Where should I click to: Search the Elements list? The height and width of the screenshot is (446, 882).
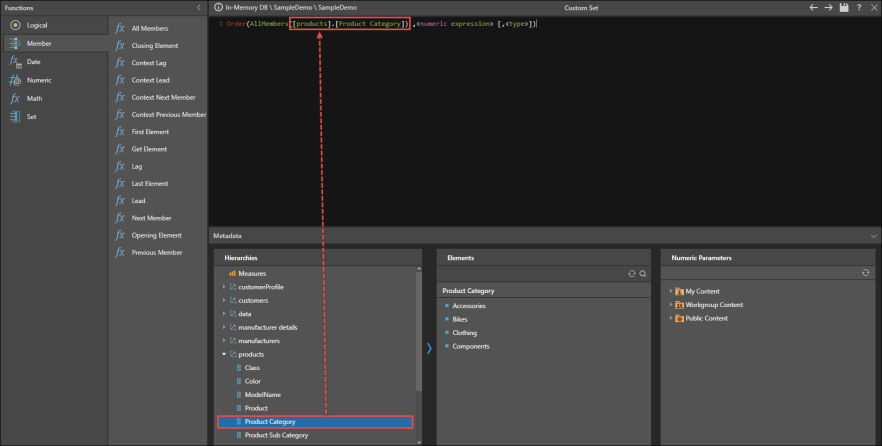click(x=642, y=273)
